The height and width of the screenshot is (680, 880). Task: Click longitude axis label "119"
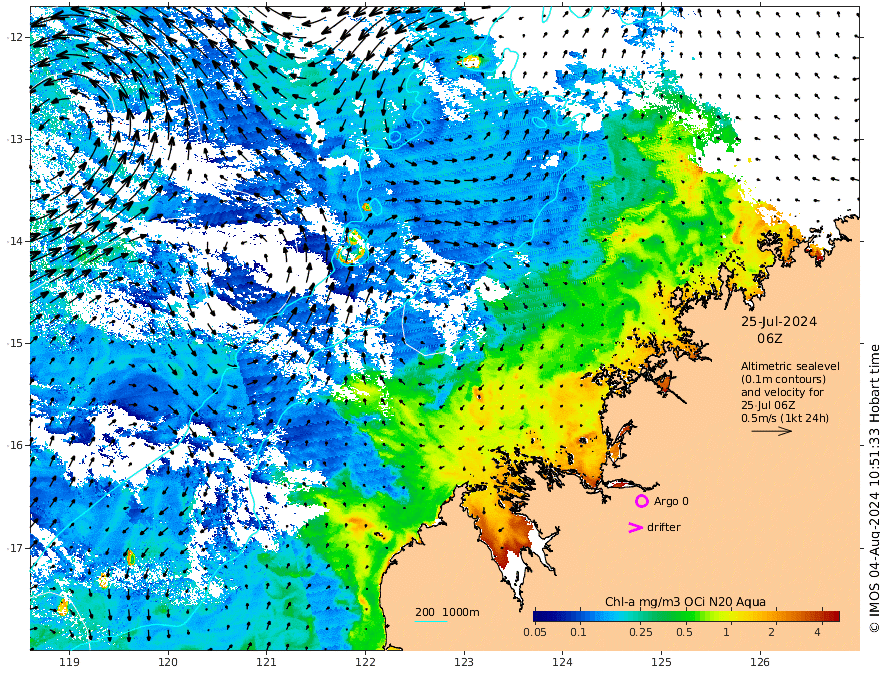pos(70,662)
